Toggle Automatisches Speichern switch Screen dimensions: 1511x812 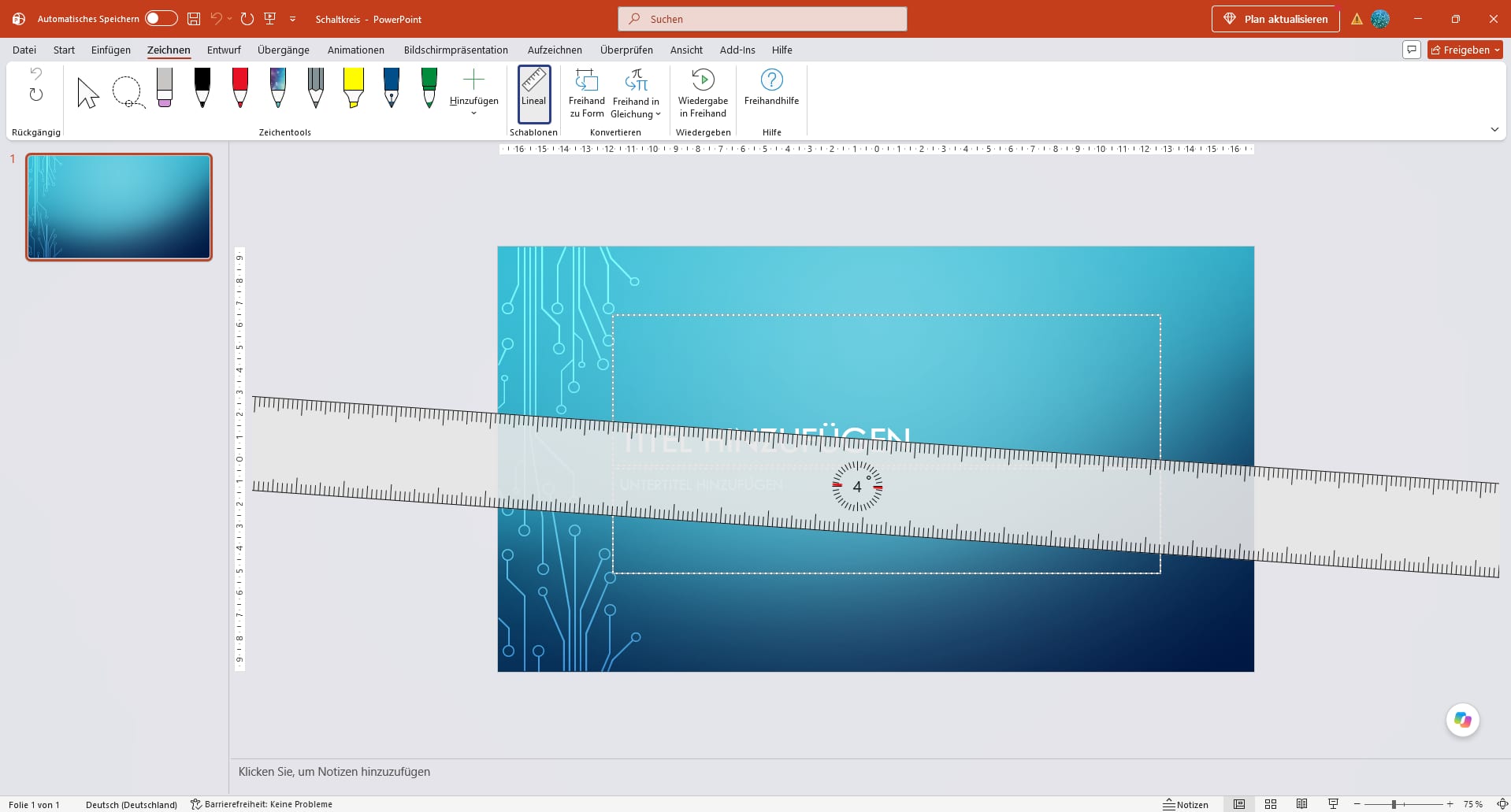pyautogui.click(x=161, y=18)
